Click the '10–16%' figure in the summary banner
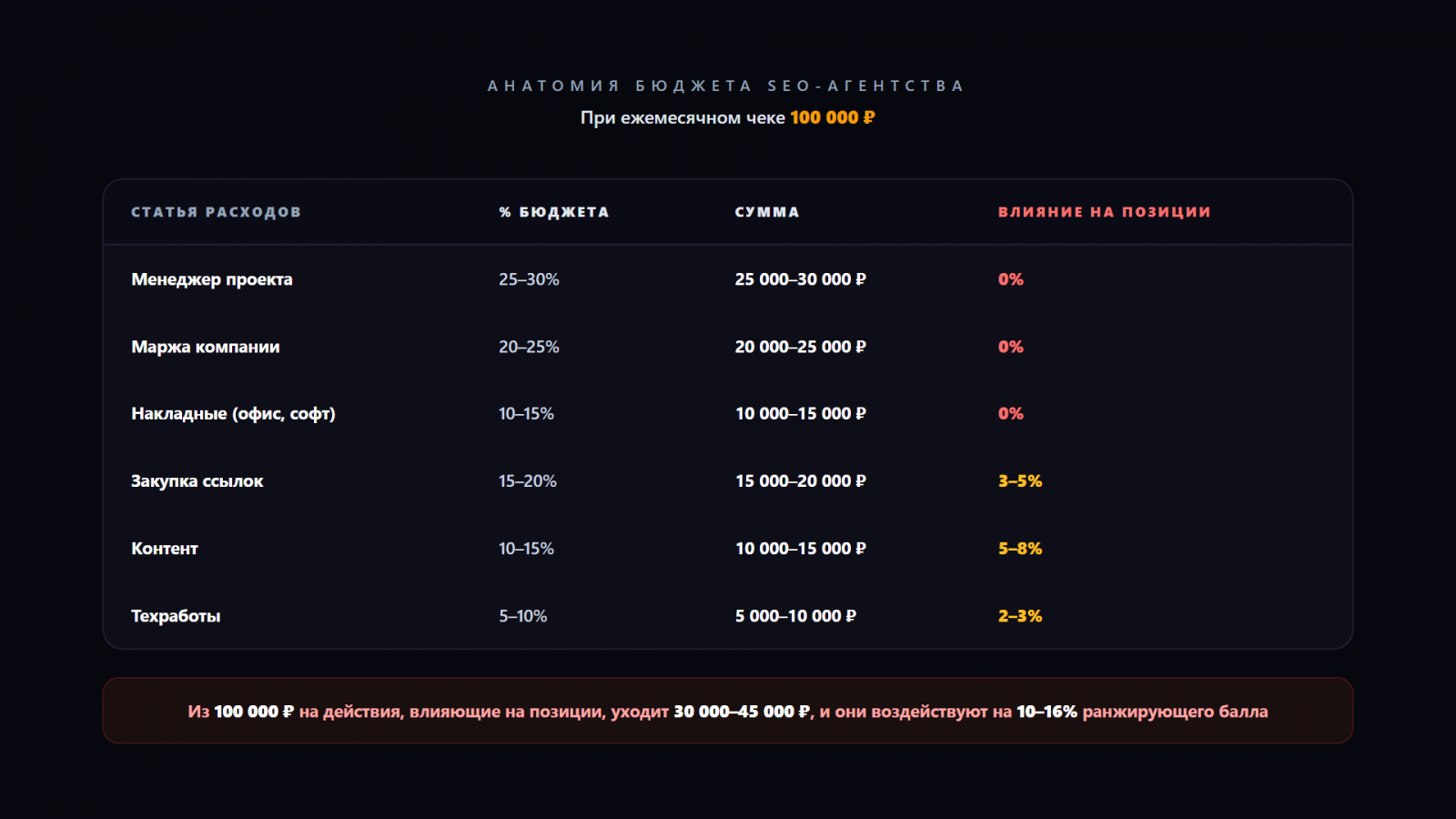1456x819 pixels. [1046, 712]
